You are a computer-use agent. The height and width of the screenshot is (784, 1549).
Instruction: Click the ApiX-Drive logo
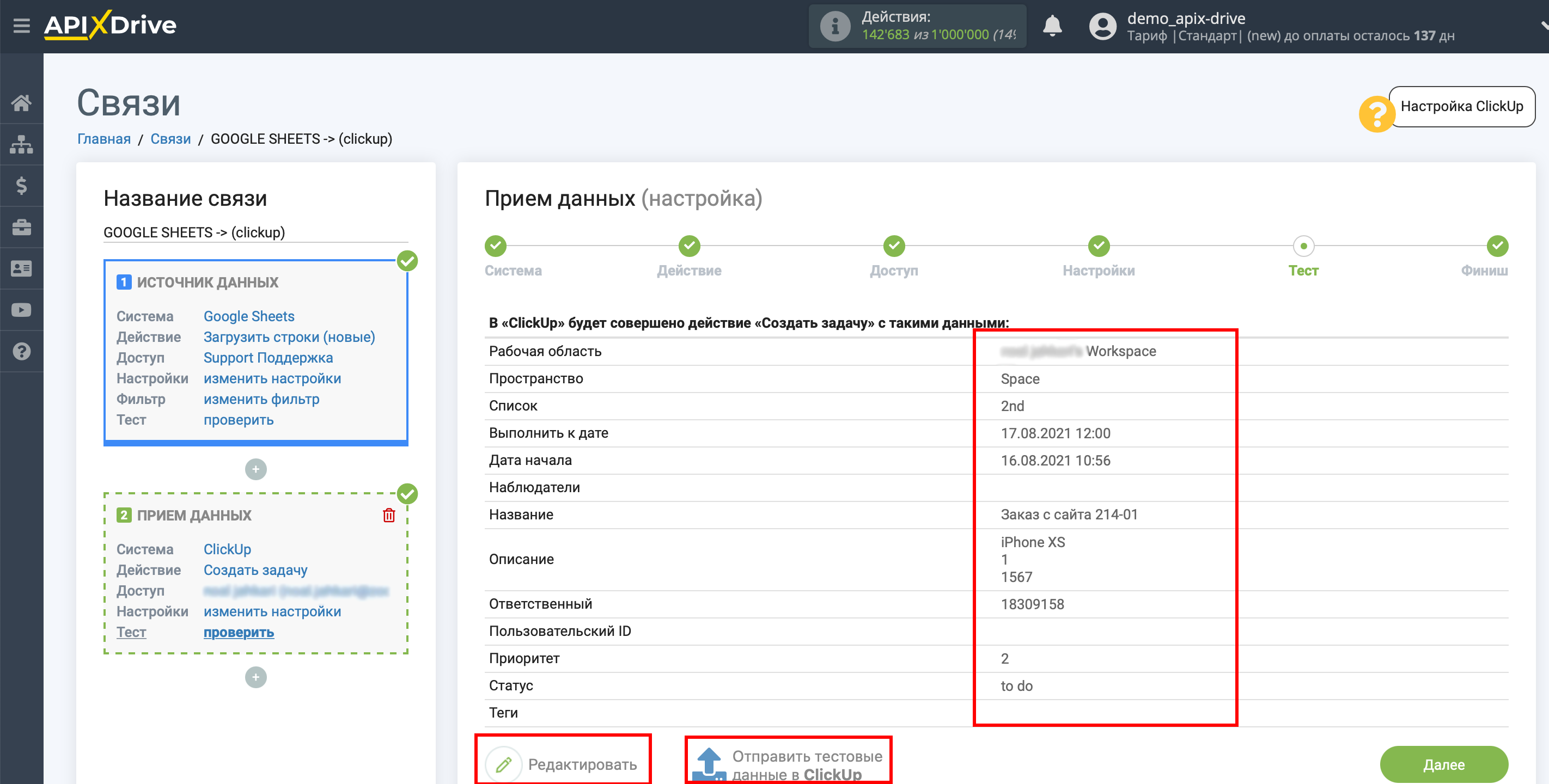coord(110,25)
